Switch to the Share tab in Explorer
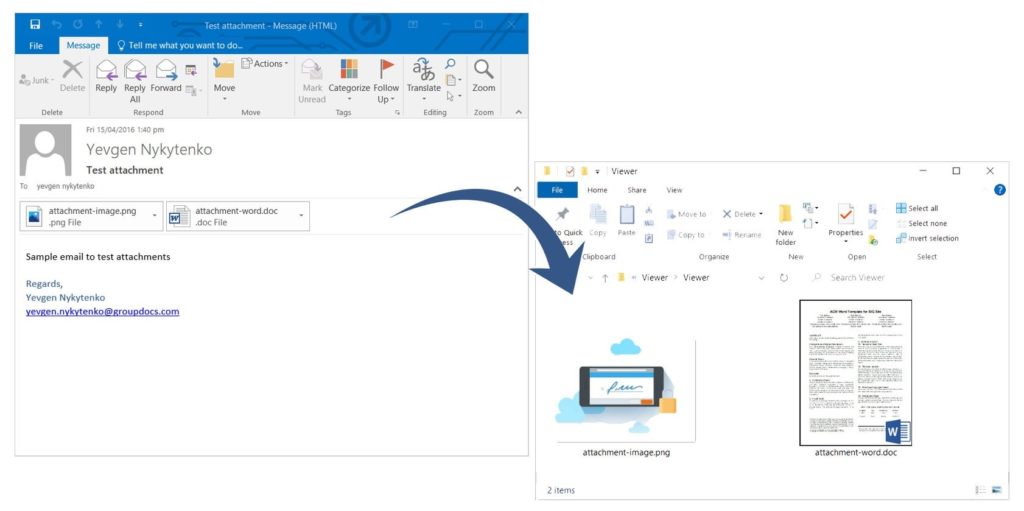Screen dimensions: 1024x511 636,190
